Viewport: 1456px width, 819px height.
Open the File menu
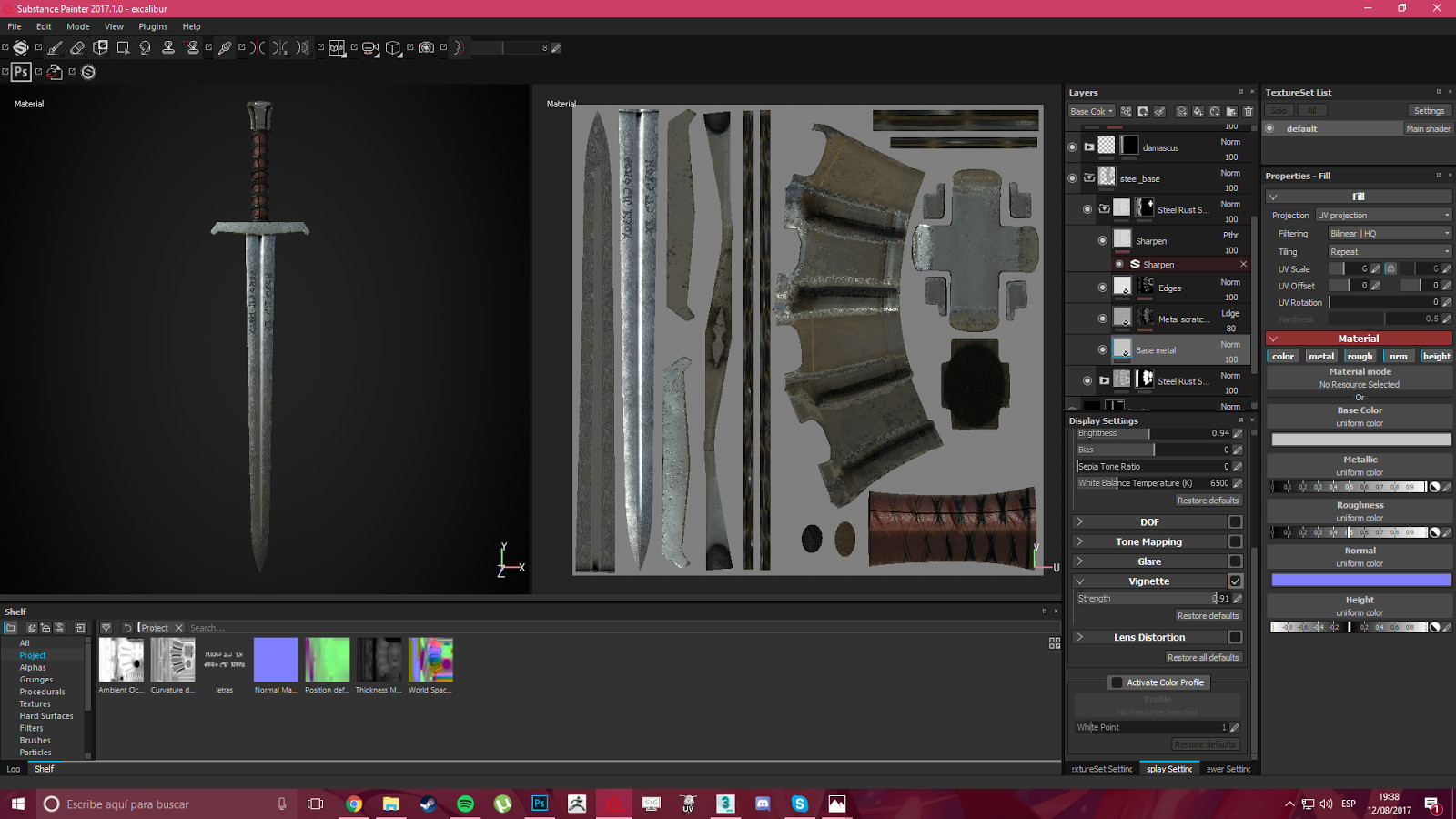(x=15, y=26)
